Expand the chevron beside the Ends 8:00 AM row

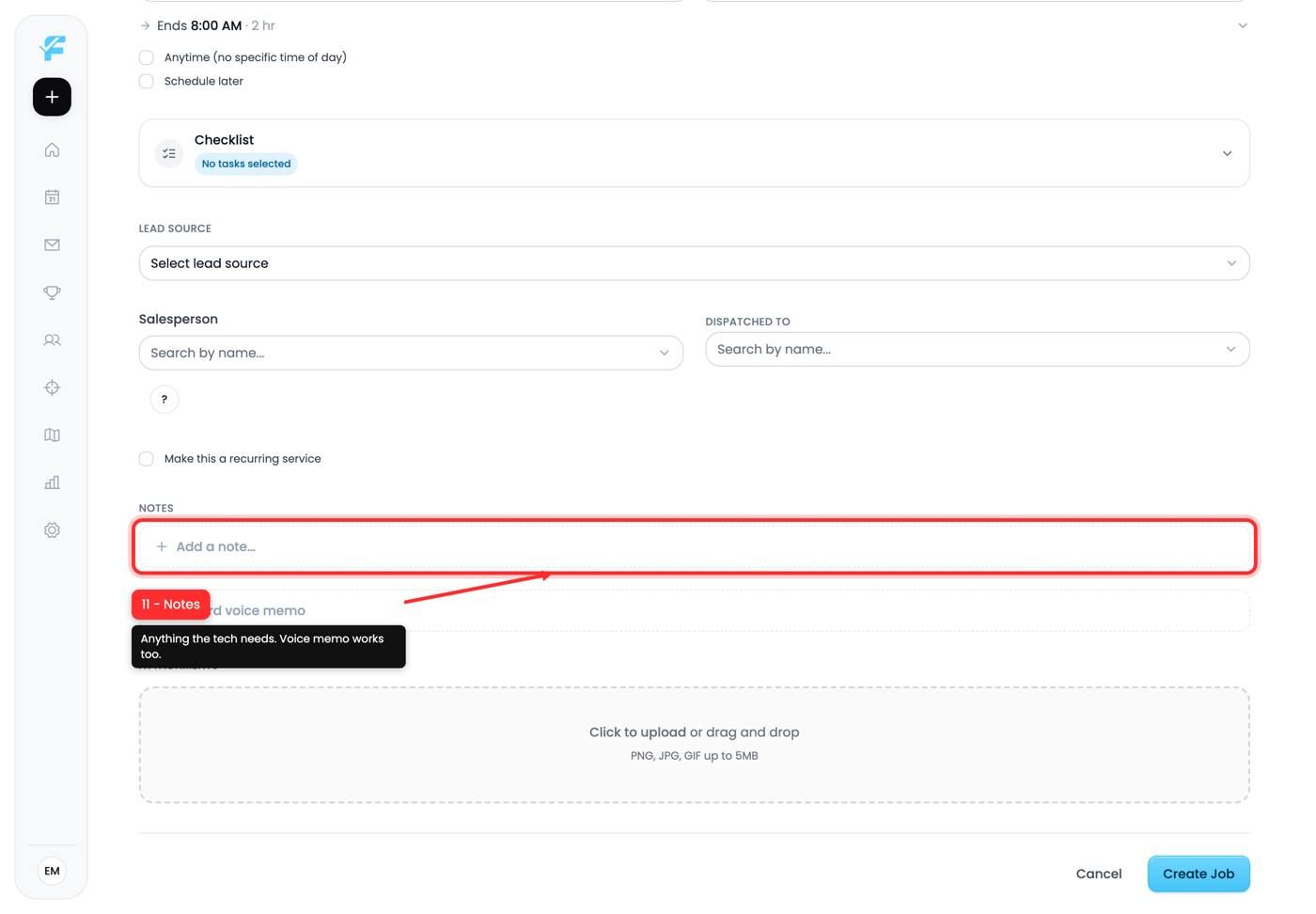pyautogui.click(x=1243, y=25)
